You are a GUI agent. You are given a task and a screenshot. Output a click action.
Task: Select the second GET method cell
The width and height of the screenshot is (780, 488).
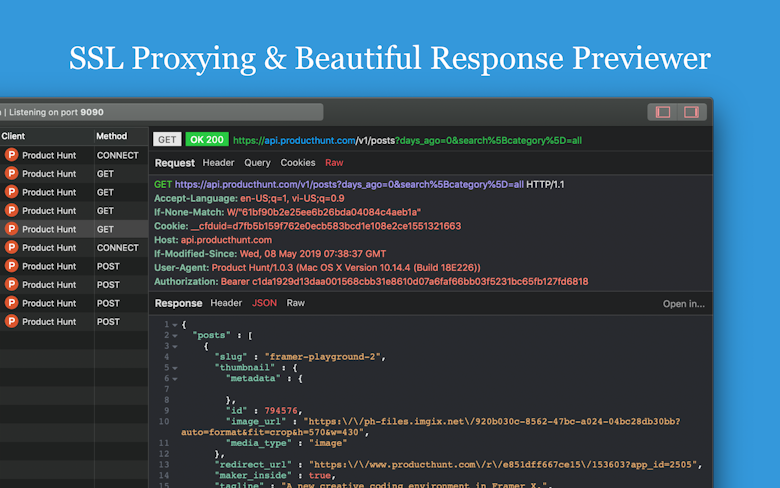[x=105, y=192]
